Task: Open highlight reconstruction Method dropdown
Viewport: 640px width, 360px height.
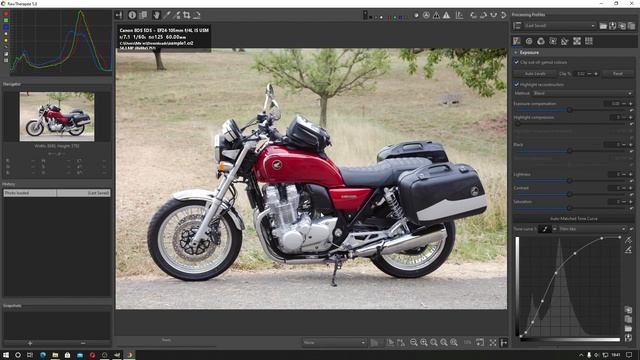Action: tap(582, 93)
